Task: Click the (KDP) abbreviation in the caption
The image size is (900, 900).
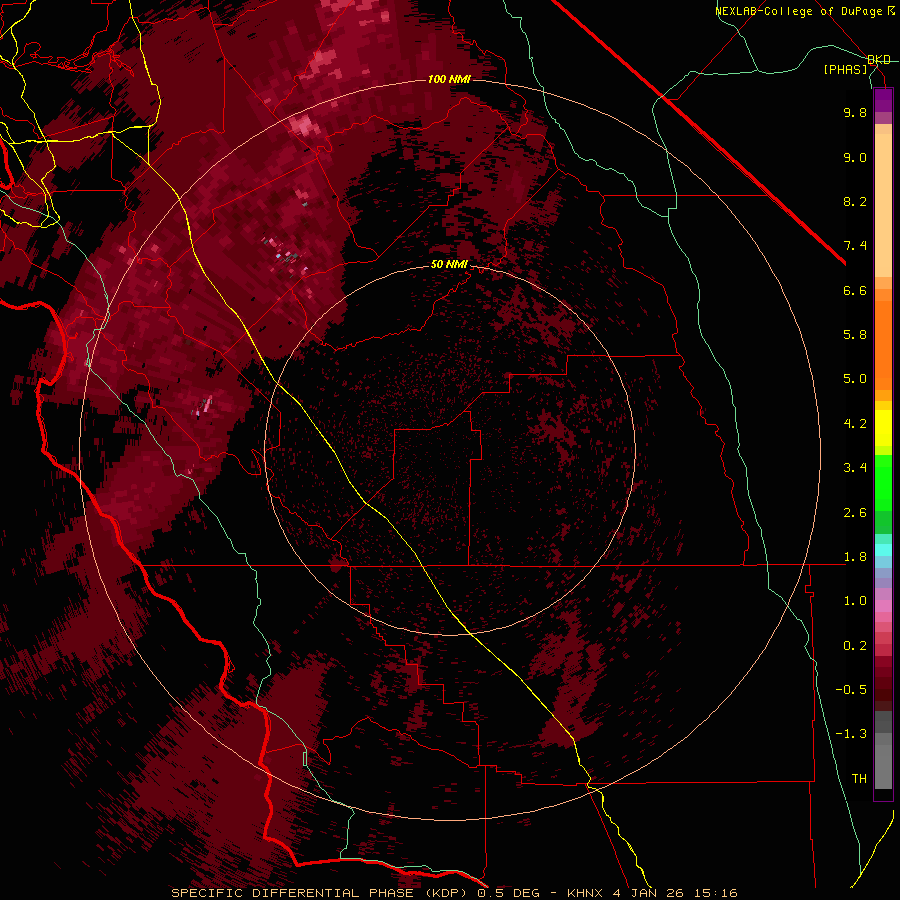Action: tap(448, 893)
